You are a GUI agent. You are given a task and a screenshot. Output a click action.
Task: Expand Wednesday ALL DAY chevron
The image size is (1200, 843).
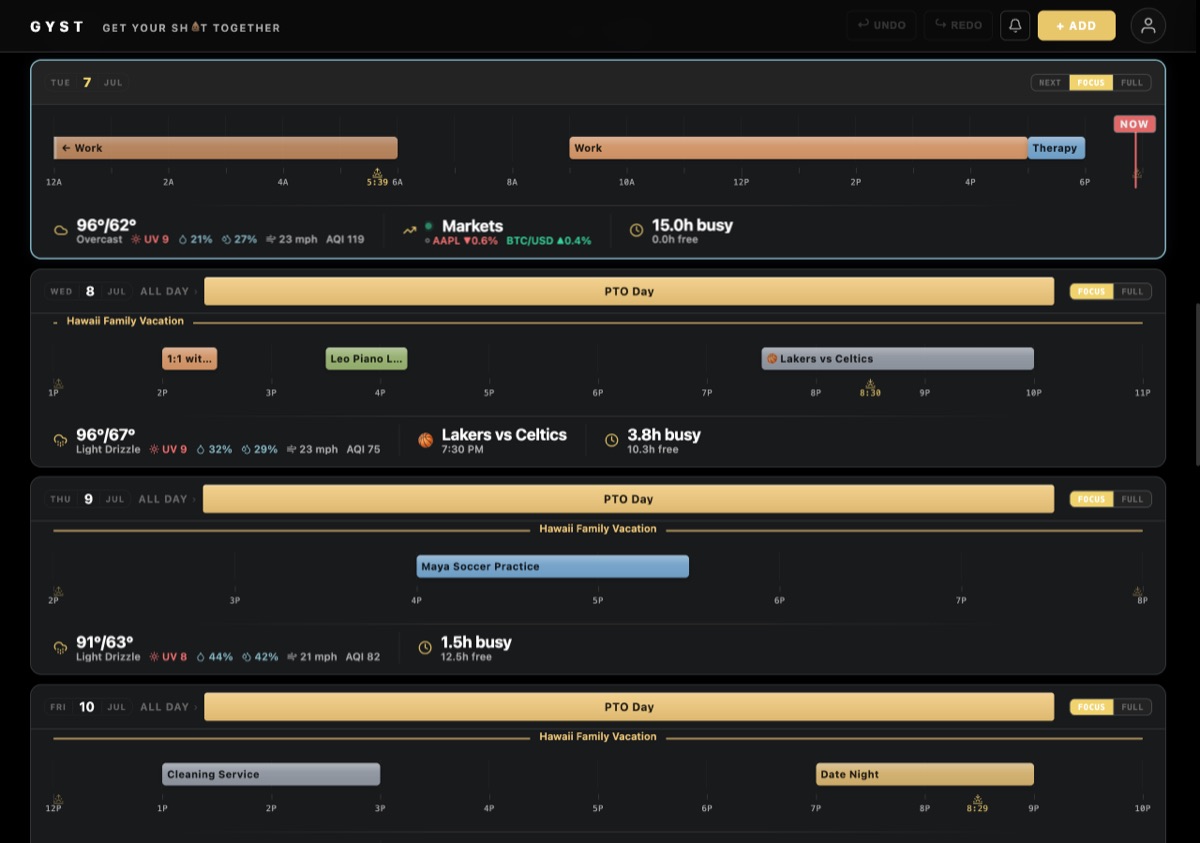(196, 292)
